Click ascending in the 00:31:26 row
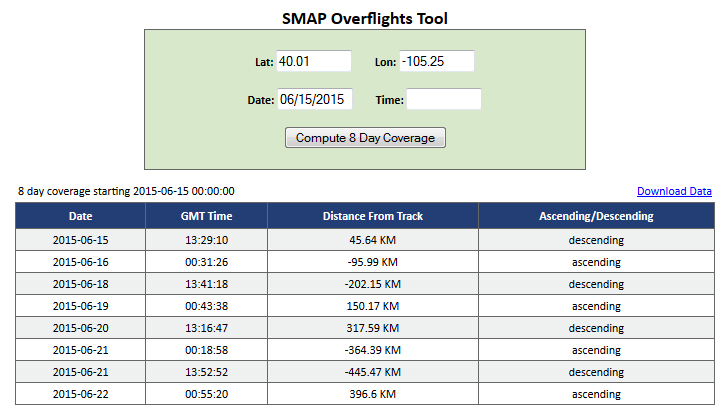The width and height of the screenshot is (727, 415). pyautogui.click(x=596, y=262)
